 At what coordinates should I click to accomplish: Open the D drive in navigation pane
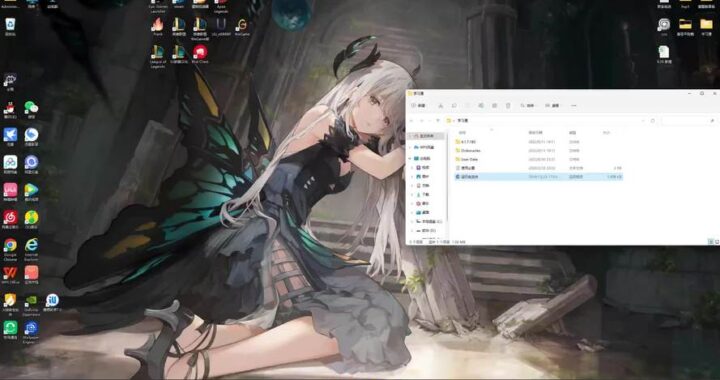(x=426, y=230)
